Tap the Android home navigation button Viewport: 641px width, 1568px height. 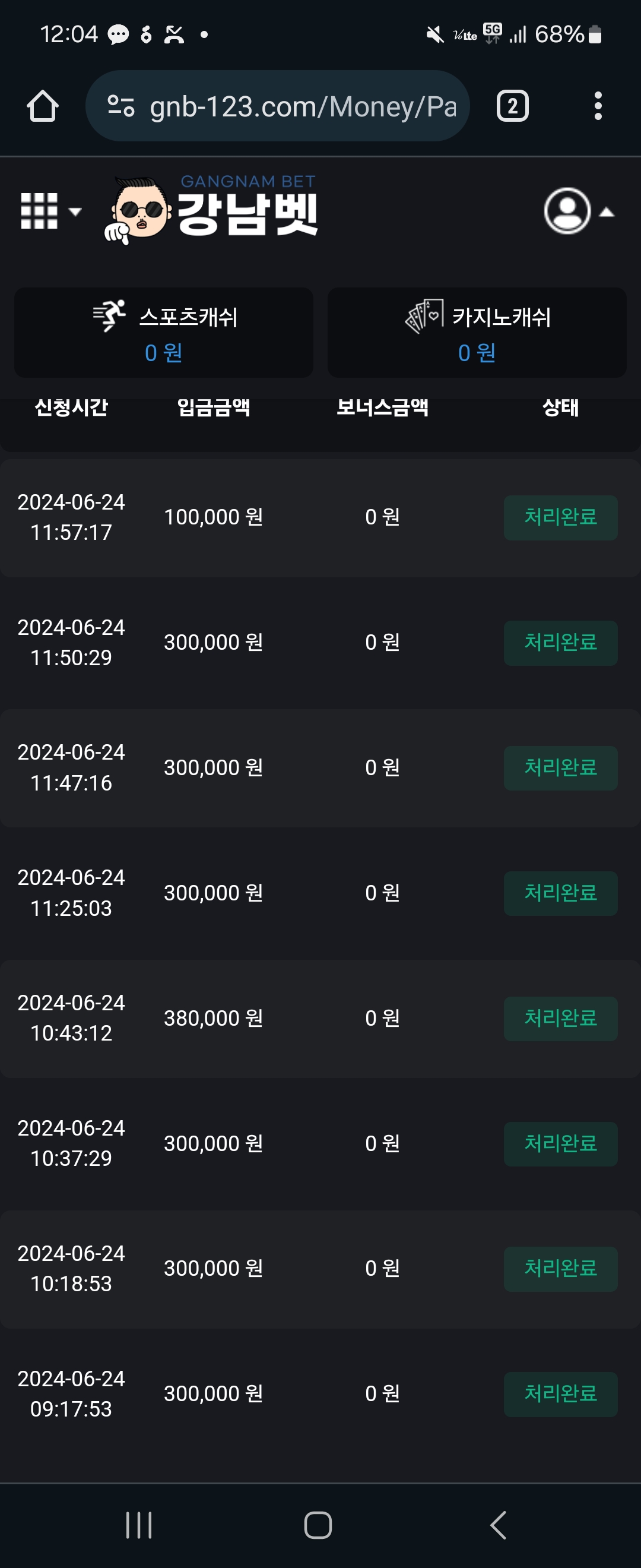pos(318,1525)
